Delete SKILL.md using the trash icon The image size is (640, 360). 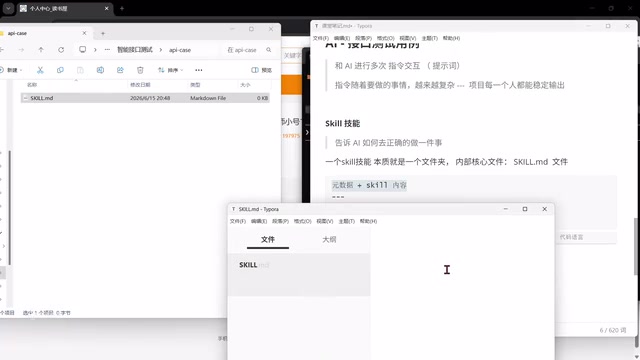point(140,70)
